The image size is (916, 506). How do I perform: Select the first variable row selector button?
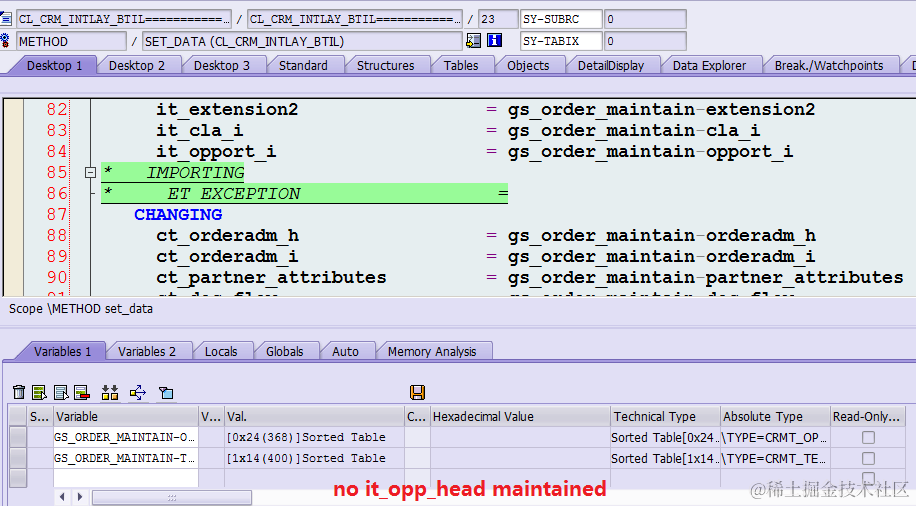(18, 437)
